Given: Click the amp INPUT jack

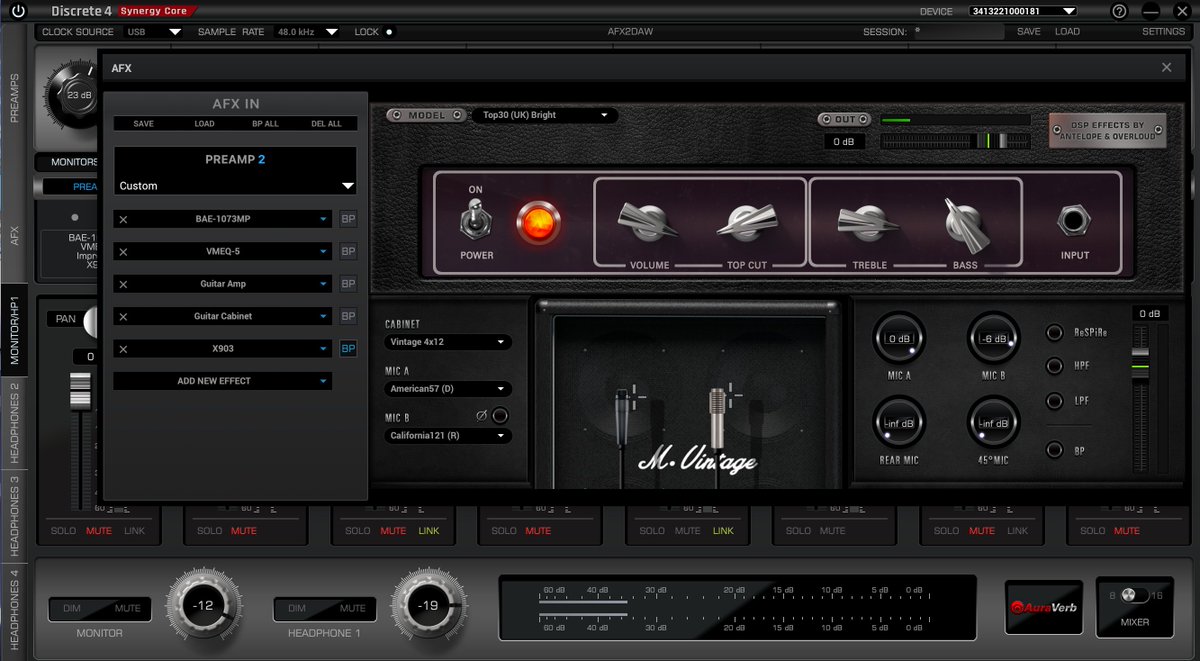Looking at the screenshot, I should (1076, 220).
